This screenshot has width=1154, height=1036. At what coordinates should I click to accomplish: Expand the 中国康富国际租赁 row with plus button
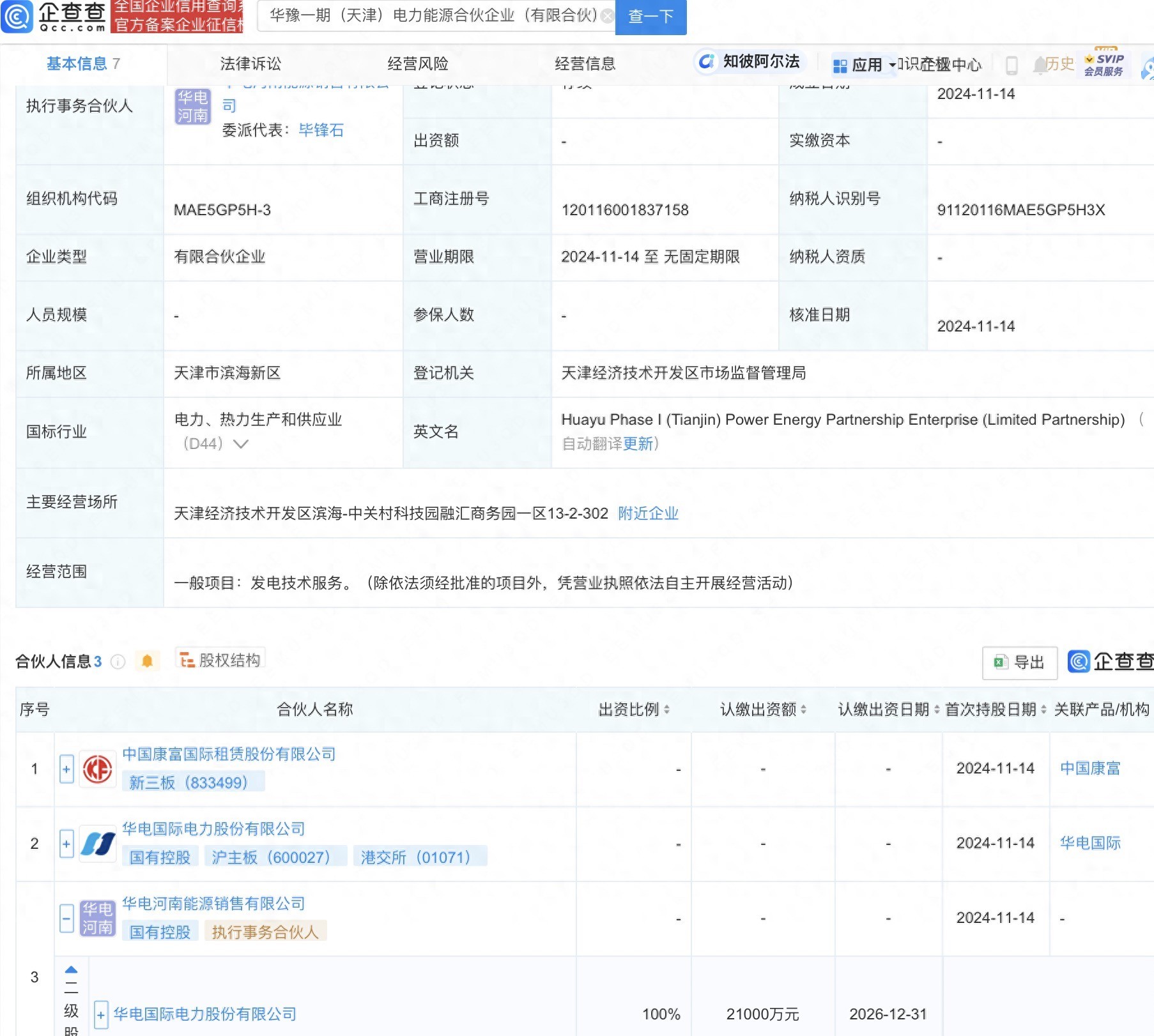(x=66, y=769)
